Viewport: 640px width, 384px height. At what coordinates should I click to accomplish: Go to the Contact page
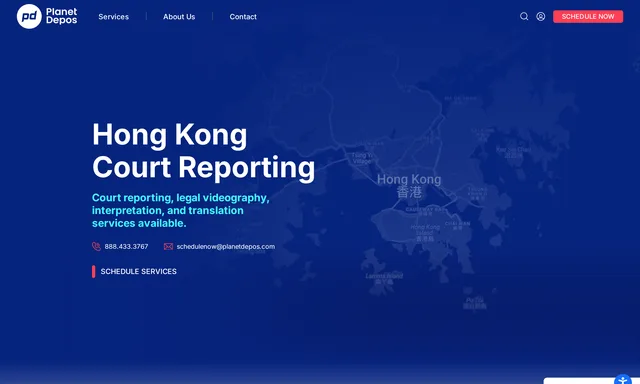pyautogui.click(x=243, y=17)
